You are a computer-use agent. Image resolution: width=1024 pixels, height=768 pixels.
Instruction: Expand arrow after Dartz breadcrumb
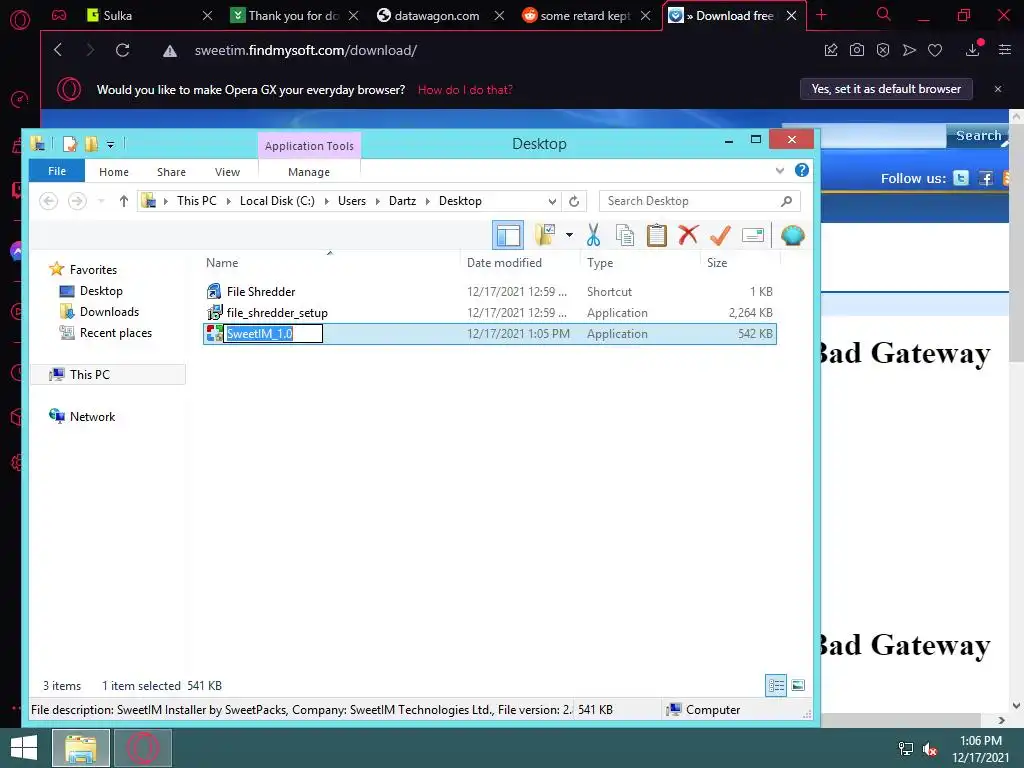click(428, 201)
